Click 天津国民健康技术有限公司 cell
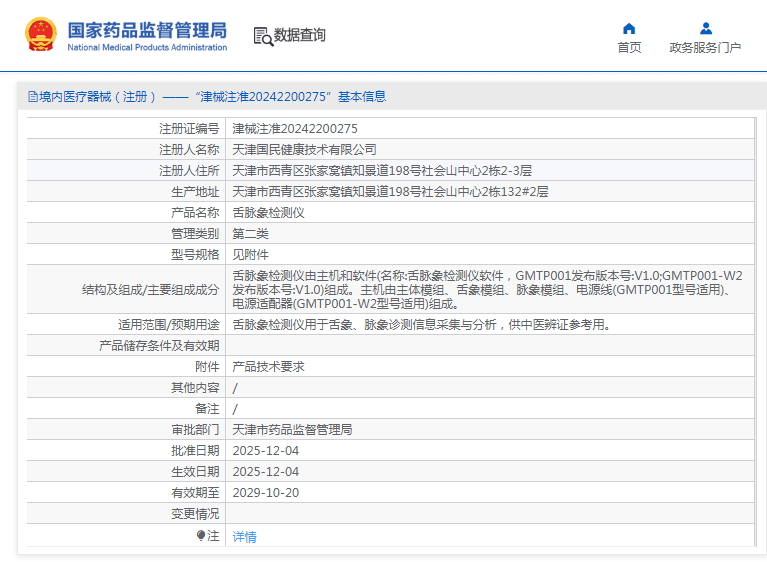This screenshot has width=767, height=562. (x=304, y=150)
